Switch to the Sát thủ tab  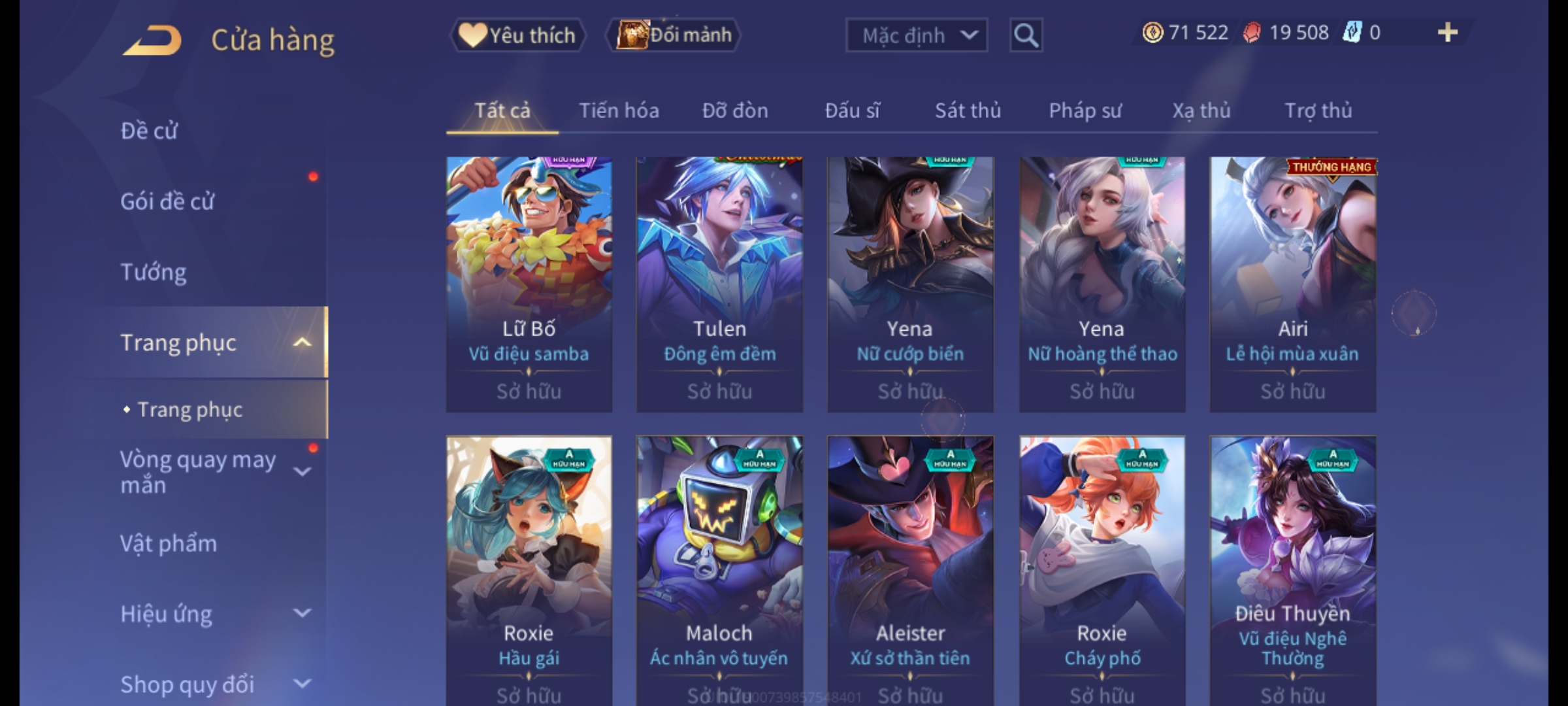(x=968, y=110)
